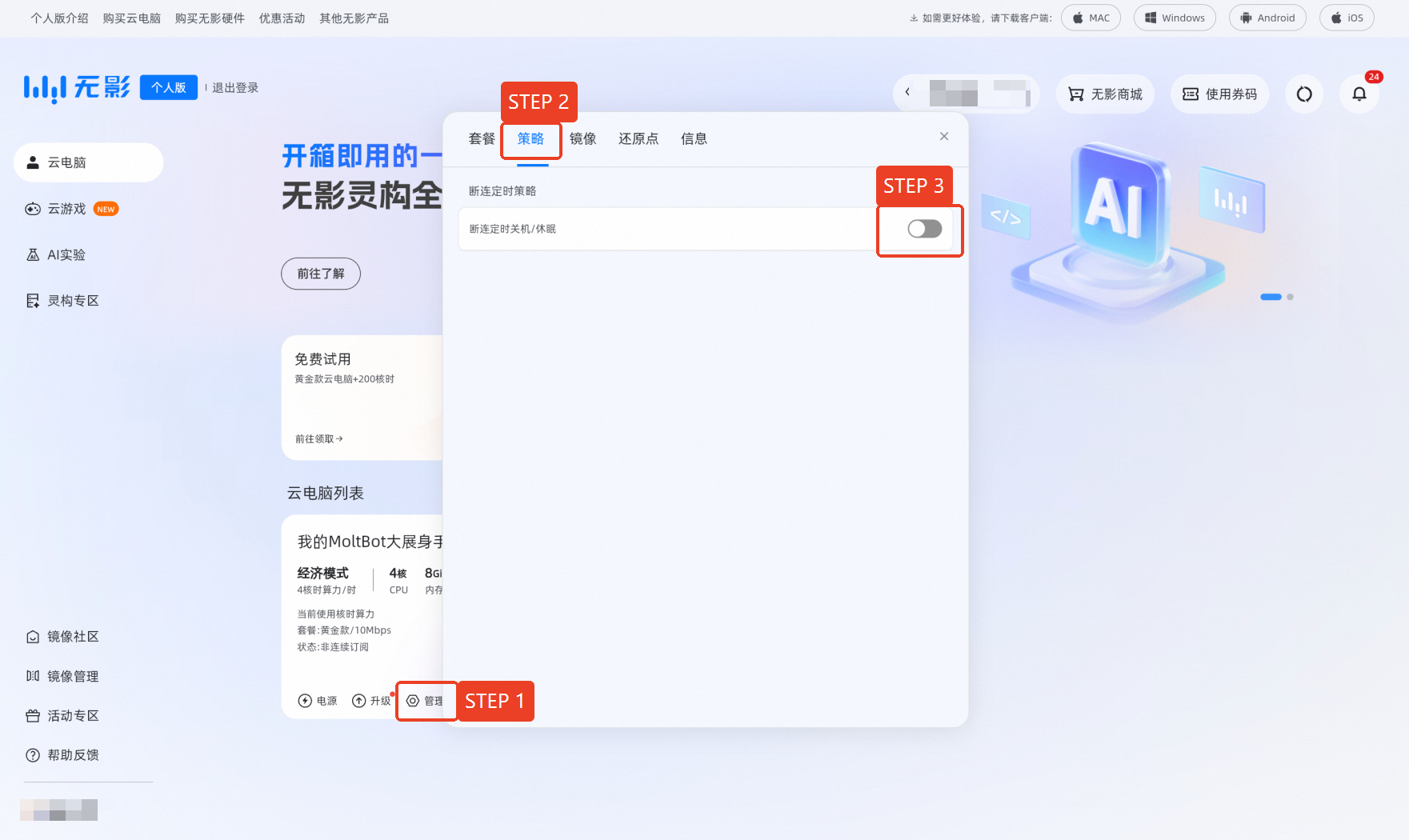The image size is (1409, 840).
Task: Open the notification bell
Action: point(1359,94)
